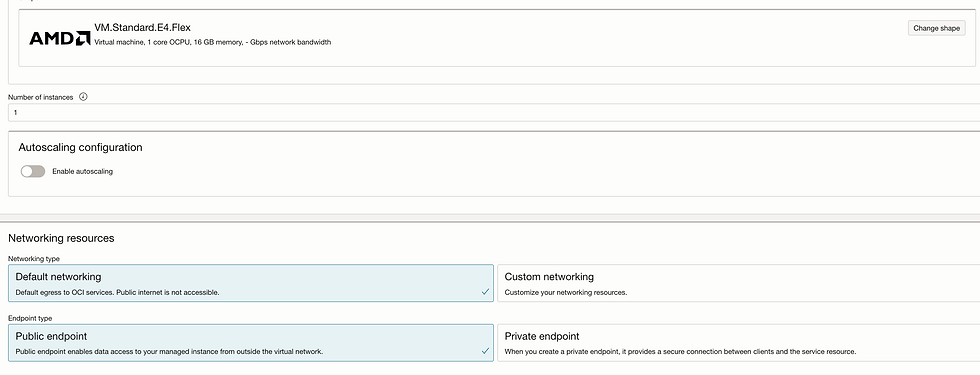Click the Number of instances label
The width and height of the screenshot is (980, 375).
(x=41, y=98)
